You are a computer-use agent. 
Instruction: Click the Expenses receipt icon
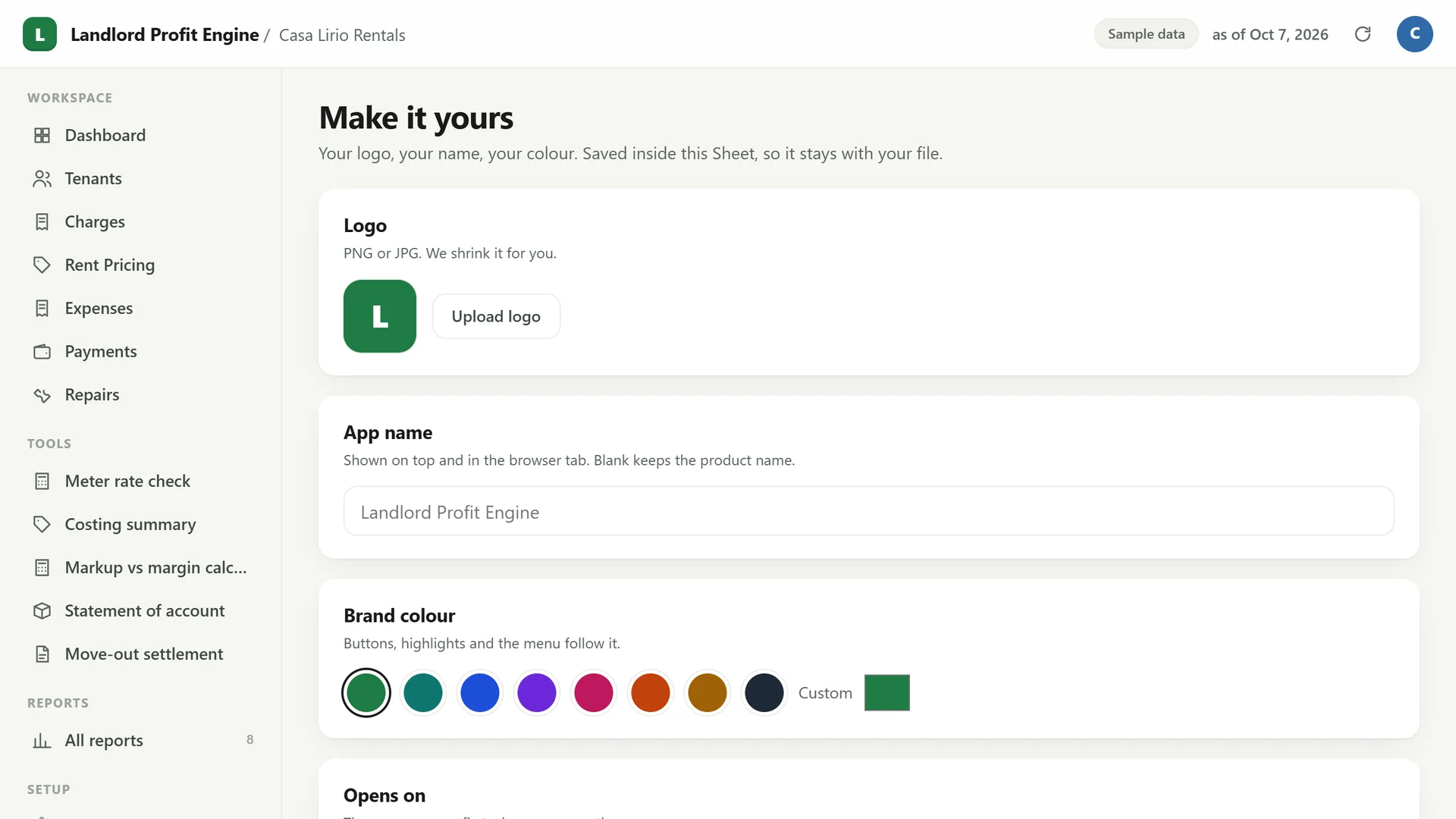click(x=42, y=308)
